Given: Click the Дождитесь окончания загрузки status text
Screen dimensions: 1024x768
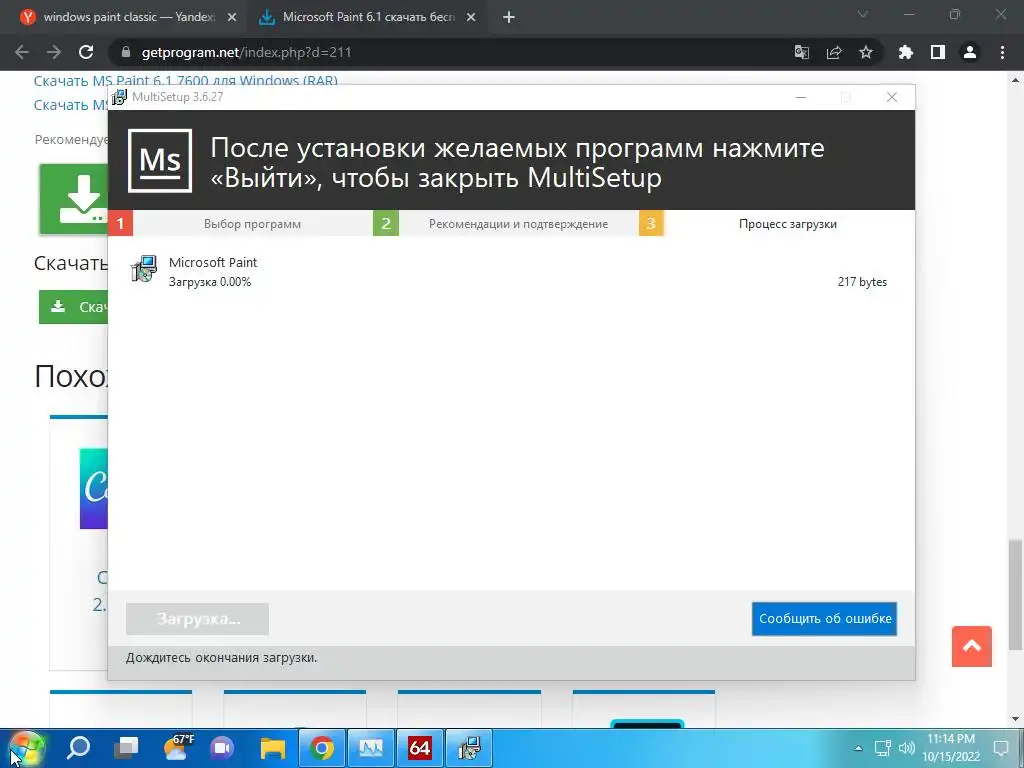Looking at the screenshot, I should click(x=221, y=658).
